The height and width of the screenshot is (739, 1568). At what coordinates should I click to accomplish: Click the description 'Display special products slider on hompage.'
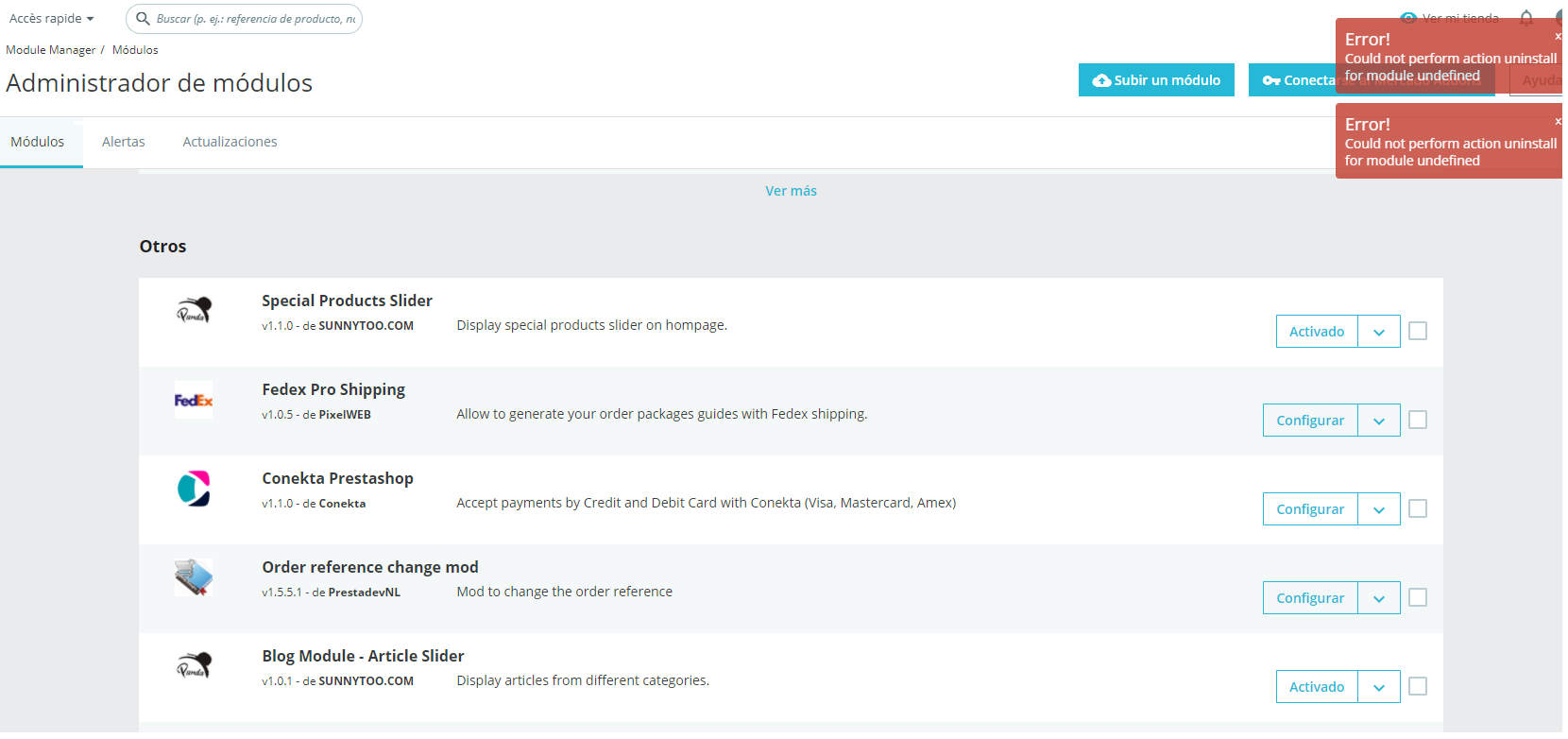click(x=592, y=325)
